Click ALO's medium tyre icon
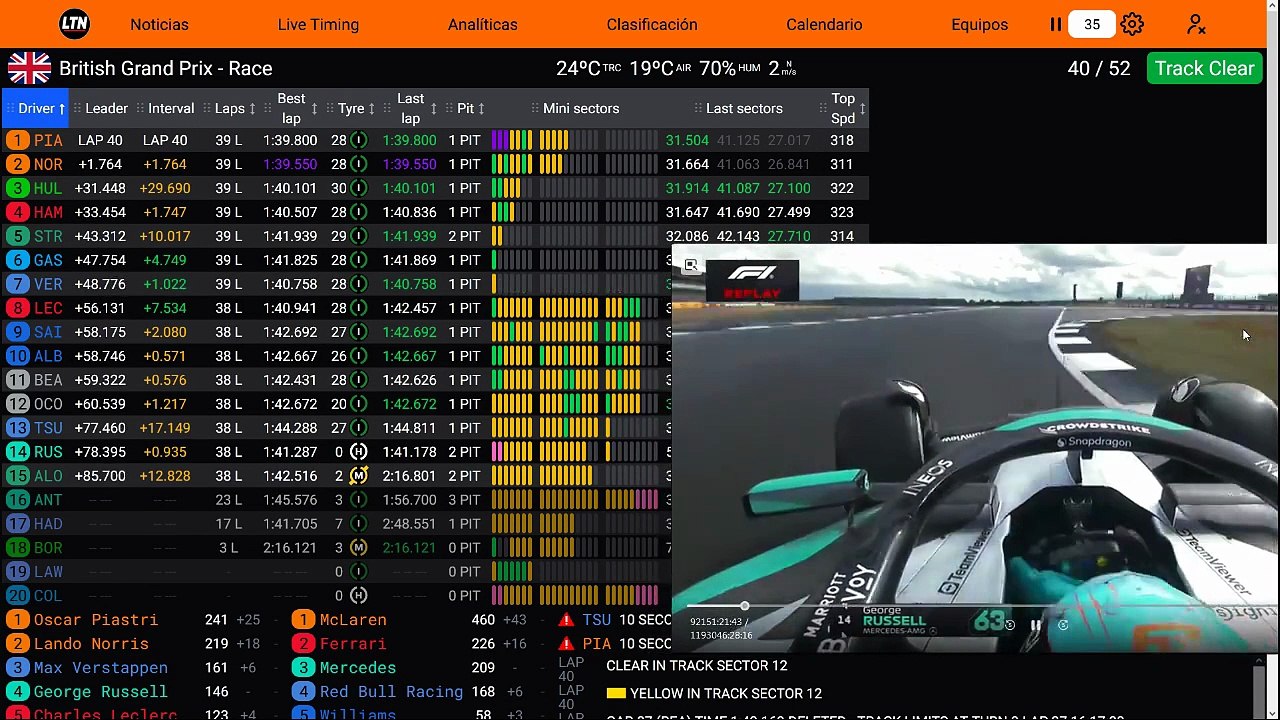 pos(358,476)
